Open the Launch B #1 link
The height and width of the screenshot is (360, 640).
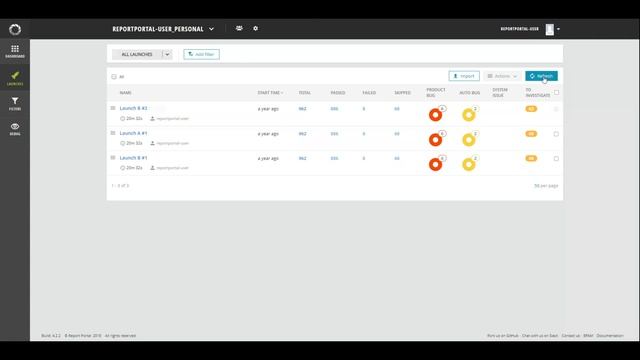point(133,158)
